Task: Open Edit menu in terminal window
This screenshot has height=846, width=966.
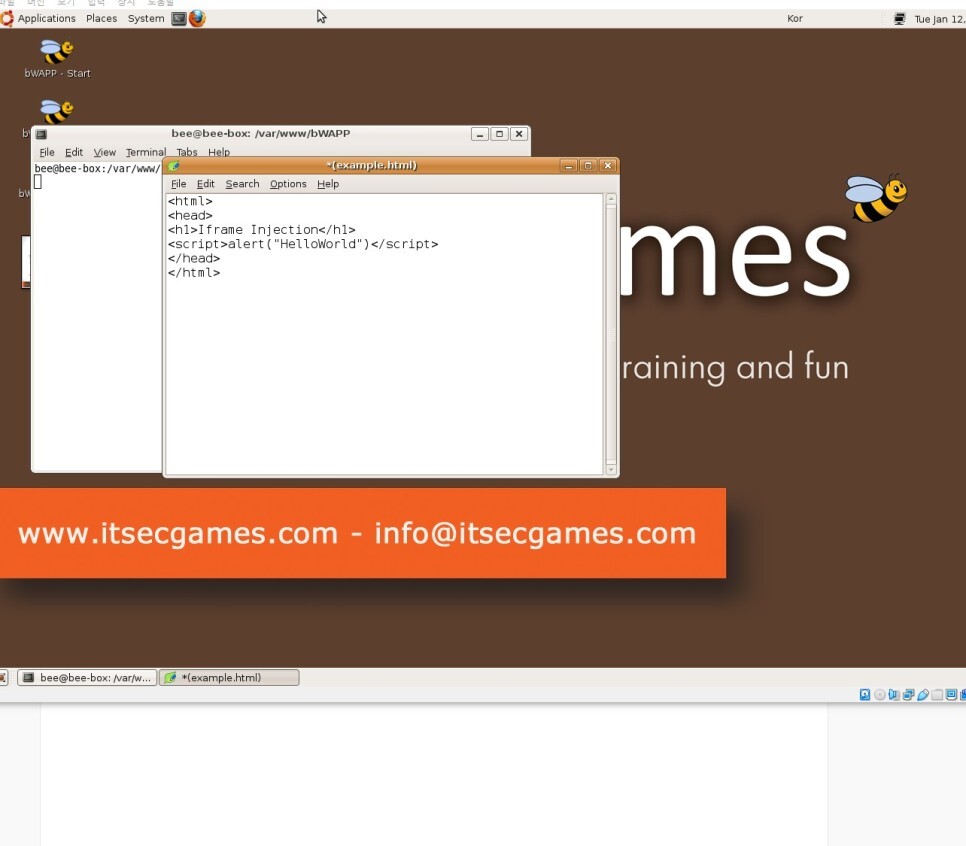Action: (74, 152)
